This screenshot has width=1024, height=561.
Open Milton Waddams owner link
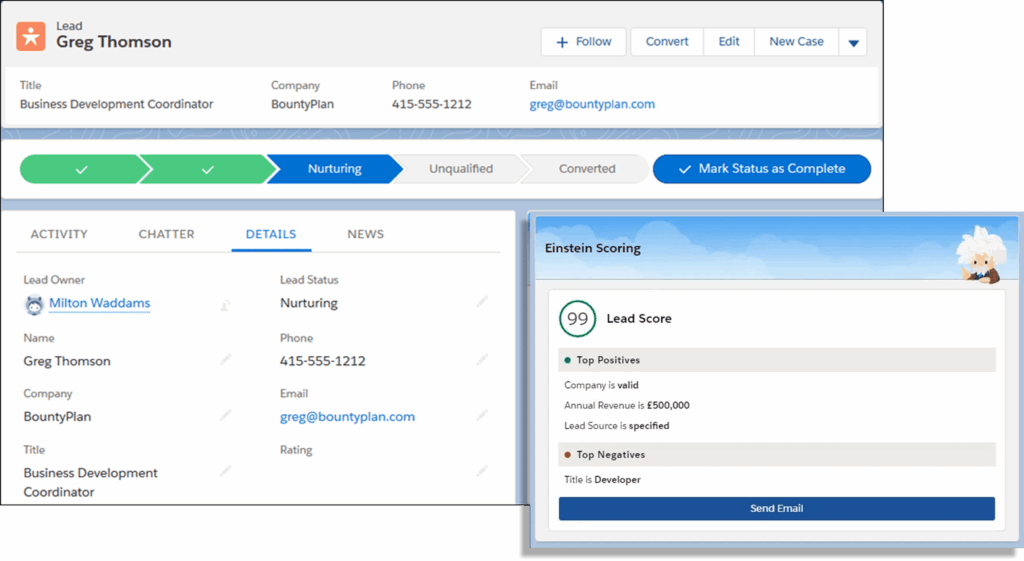[99, 303]
